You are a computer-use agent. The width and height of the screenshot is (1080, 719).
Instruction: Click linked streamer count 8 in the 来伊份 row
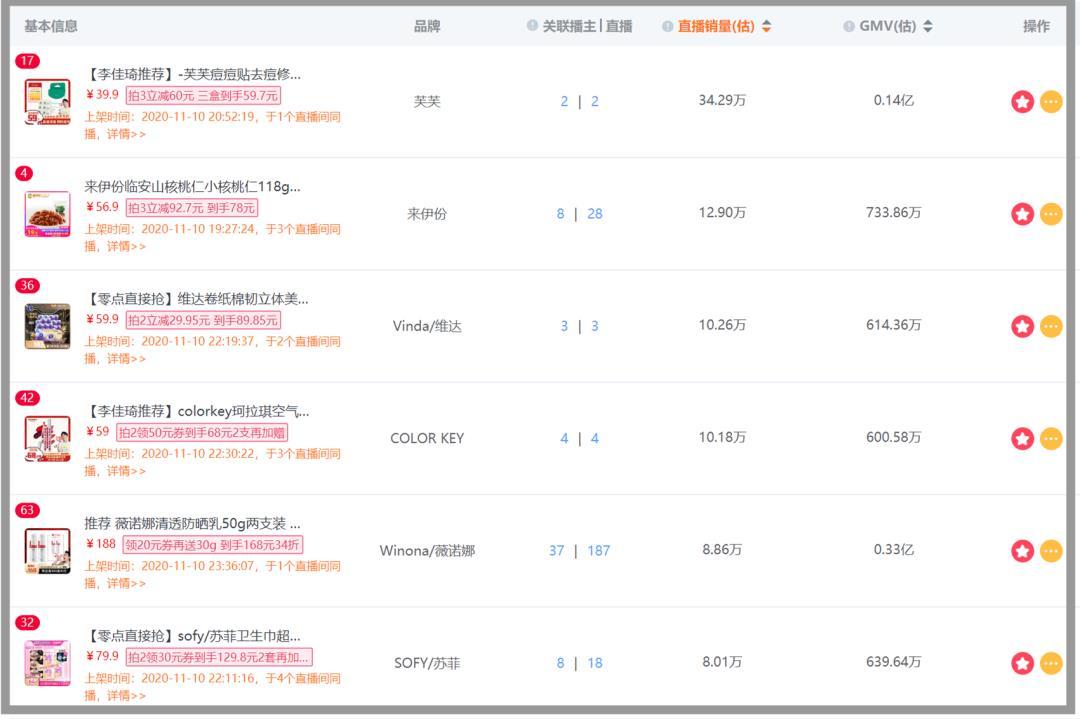[x=561, y=214]
